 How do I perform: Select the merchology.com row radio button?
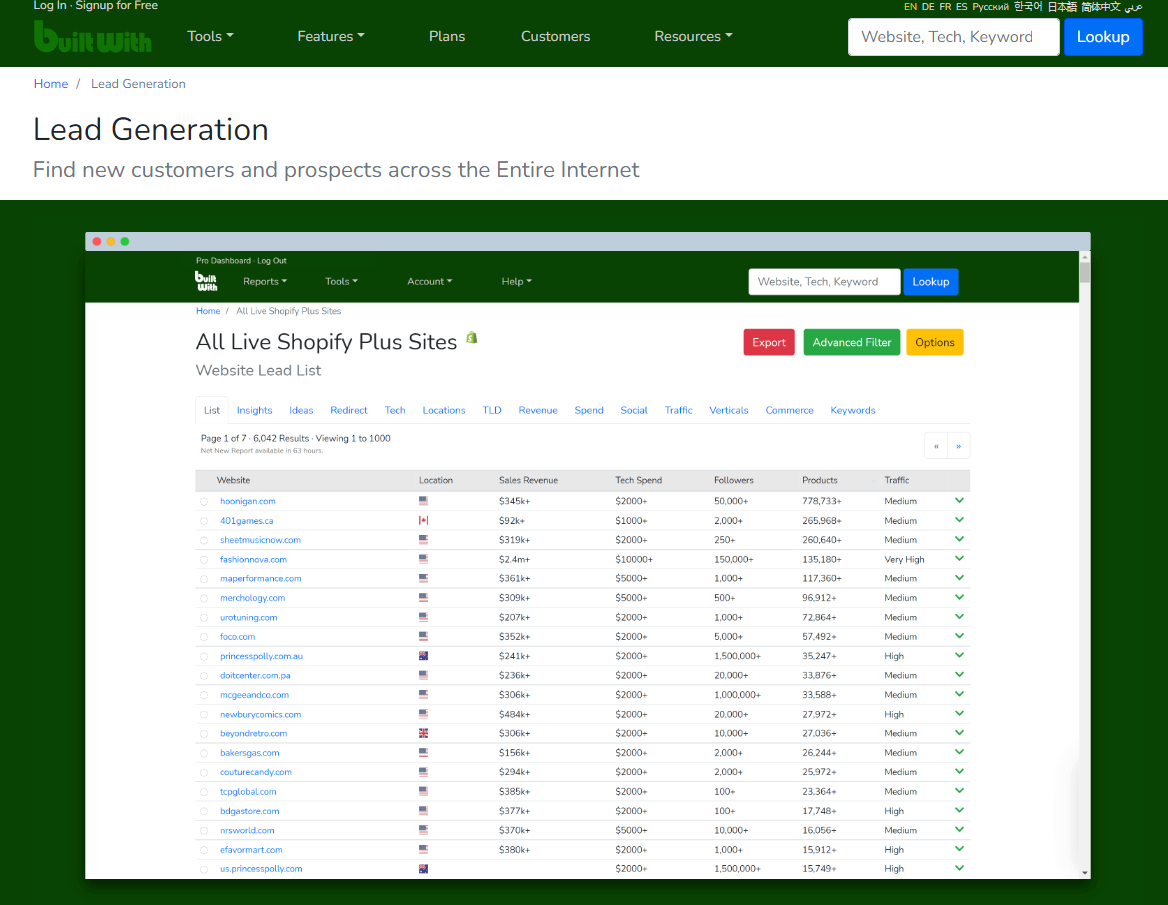pos(204,599)
